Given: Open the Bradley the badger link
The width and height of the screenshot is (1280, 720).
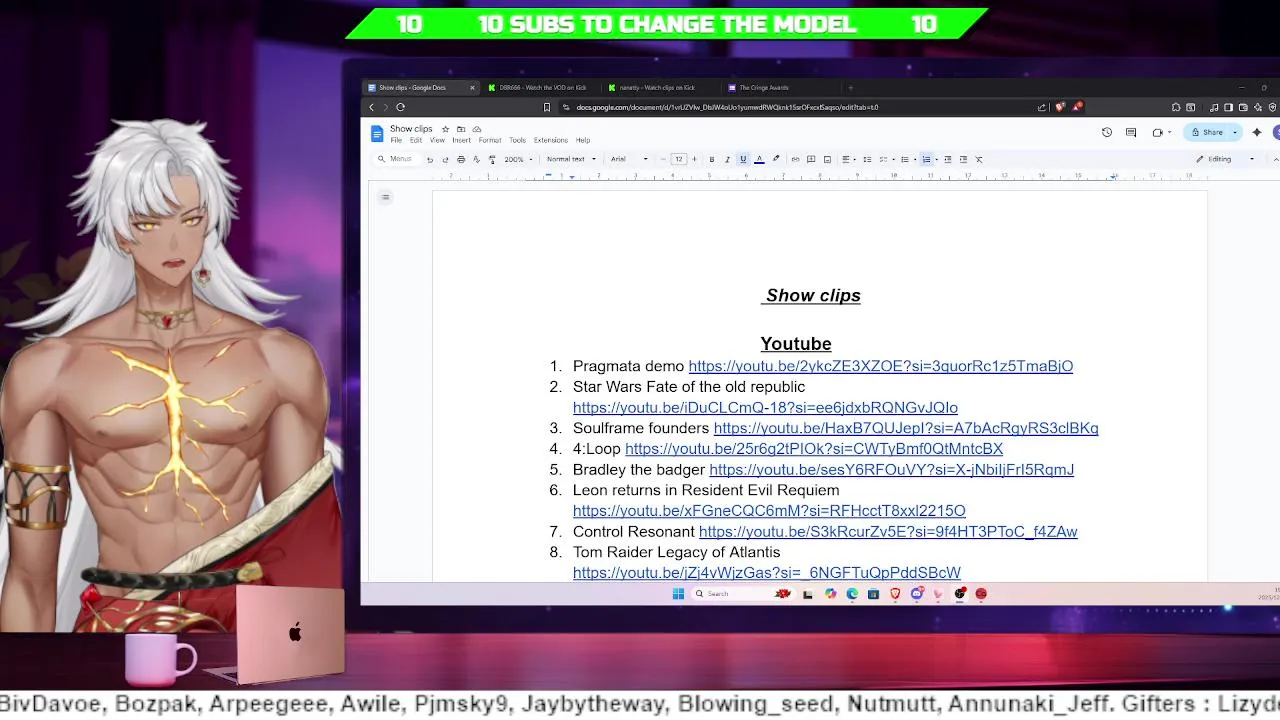Looking at the screenshot, I should [x=892, y=470].
